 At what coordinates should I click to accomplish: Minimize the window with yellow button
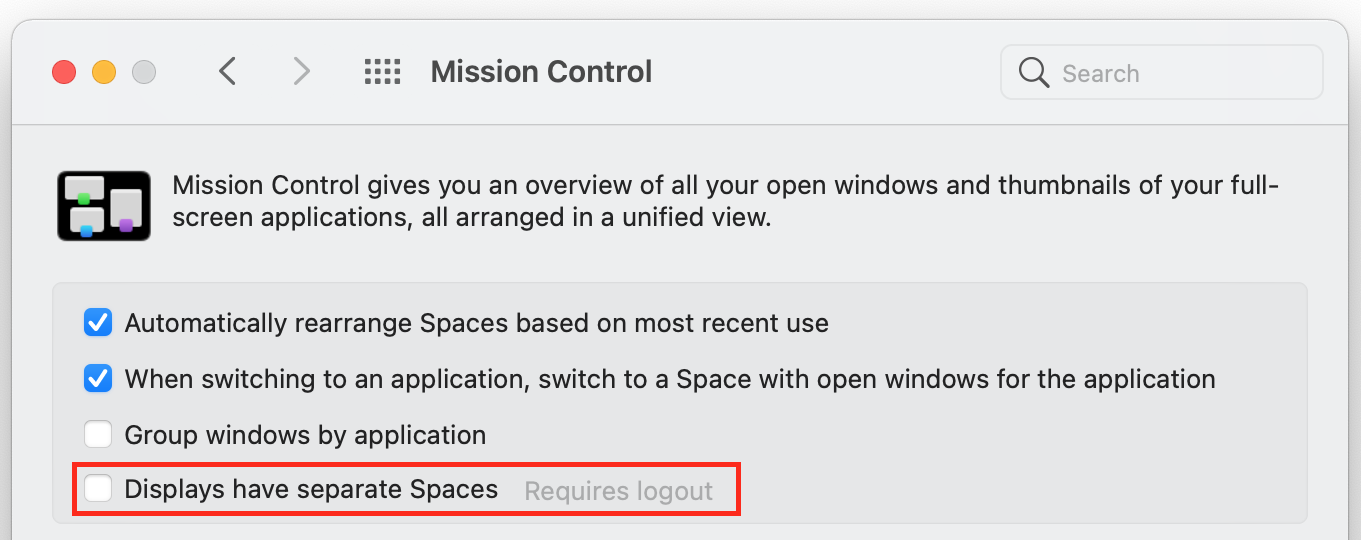pos(104,72)
